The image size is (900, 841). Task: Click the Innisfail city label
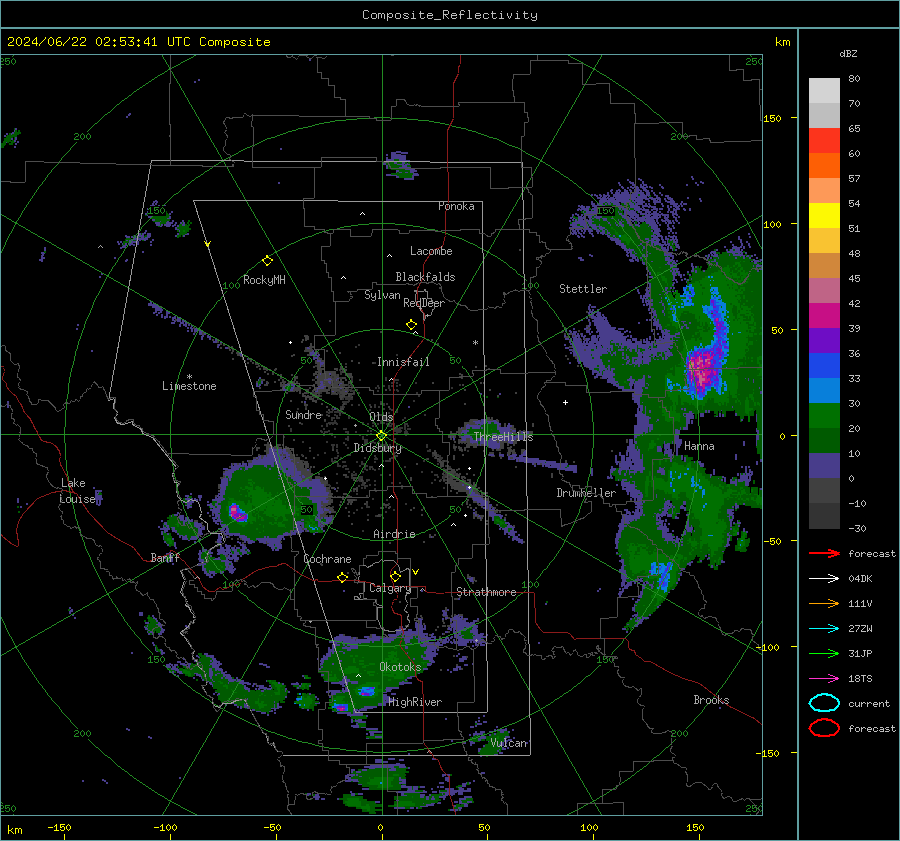click(403, 362)
